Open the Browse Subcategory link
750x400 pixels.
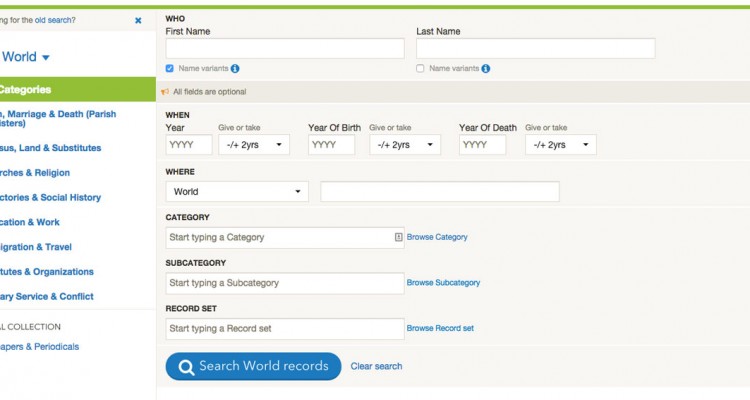click(x=443, y=283)
